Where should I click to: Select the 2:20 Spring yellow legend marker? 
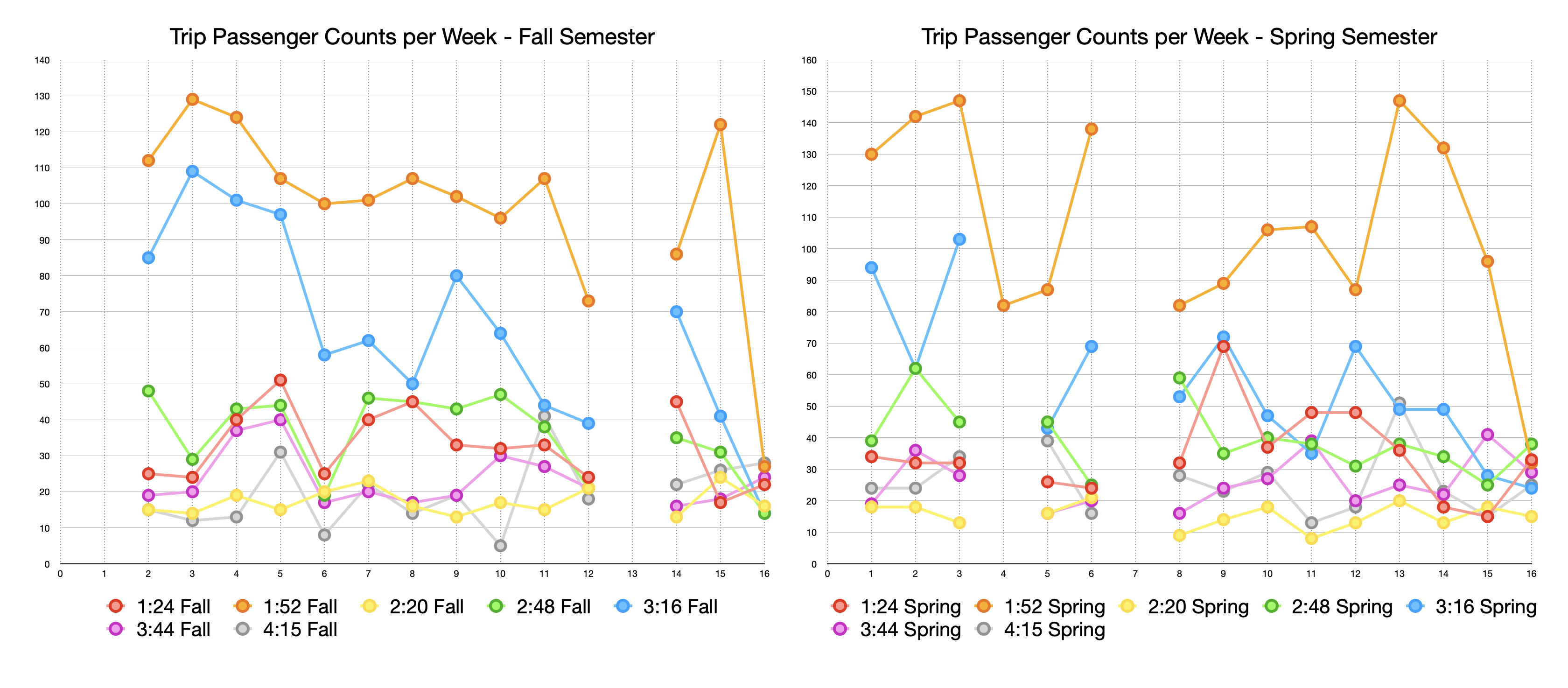[x=1128, y=606]
